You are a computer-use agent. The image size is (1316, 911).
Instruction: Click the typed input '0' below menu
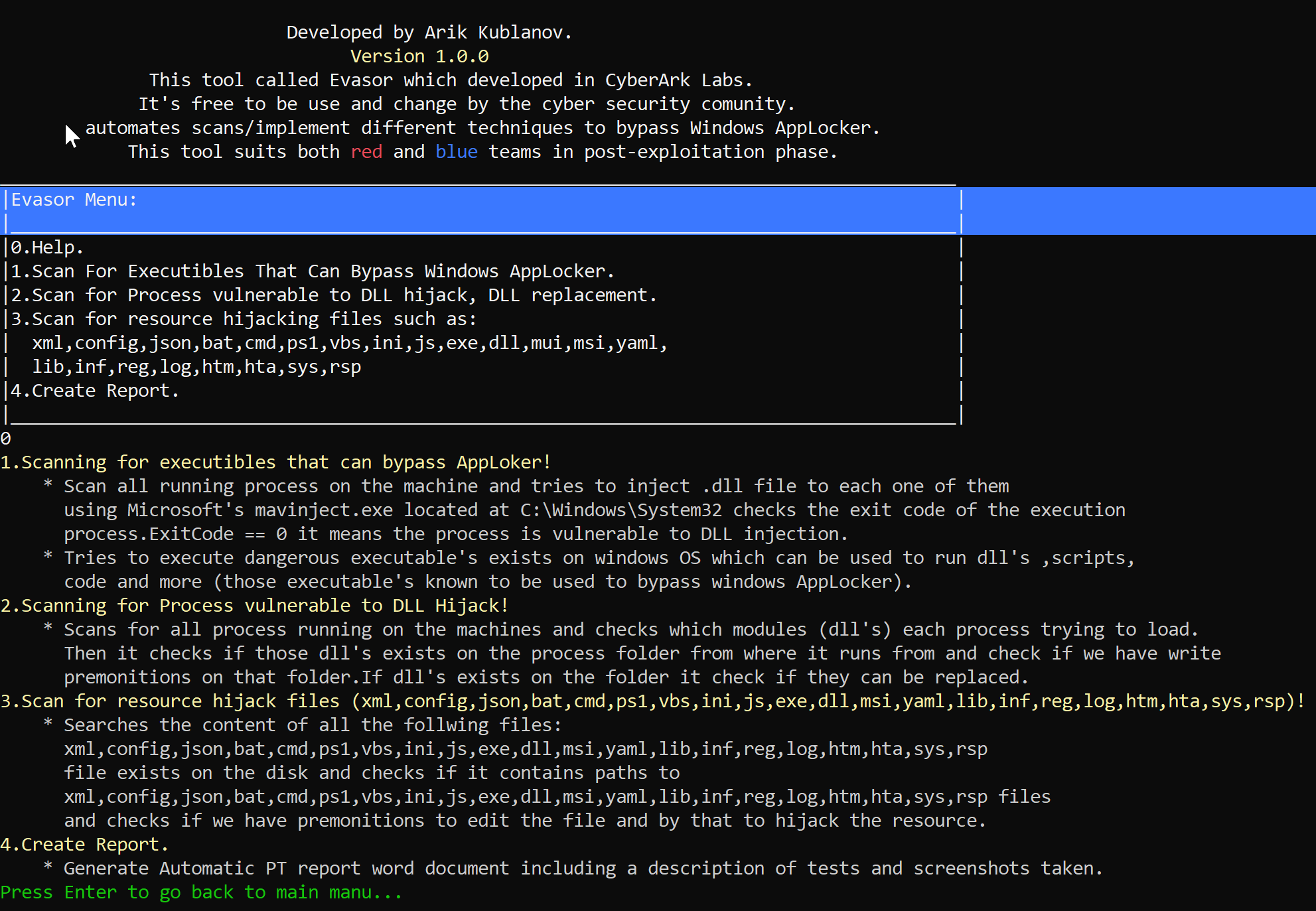[x=5, y=439]
